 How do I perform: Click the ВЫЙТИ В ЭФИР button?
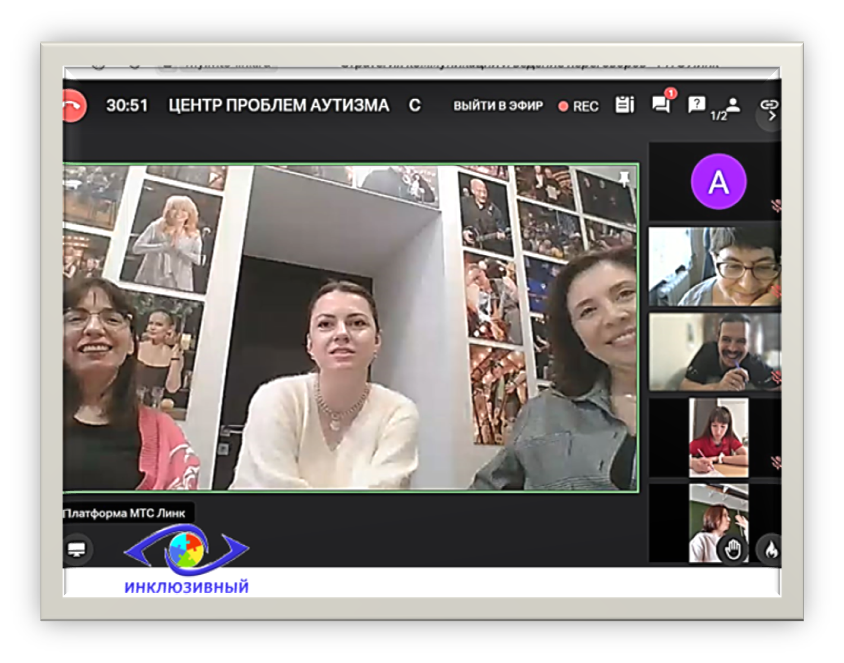point(498,105)
